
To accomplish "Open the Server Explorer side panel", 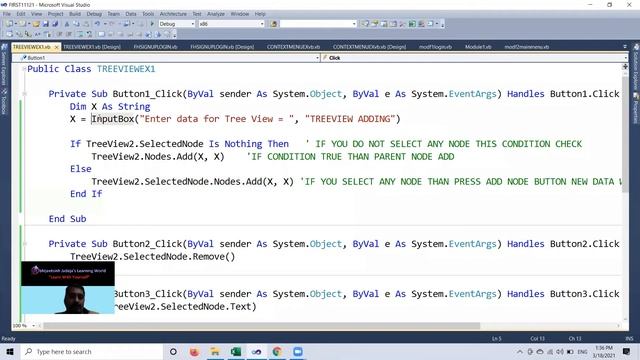I will coord(4,65).
